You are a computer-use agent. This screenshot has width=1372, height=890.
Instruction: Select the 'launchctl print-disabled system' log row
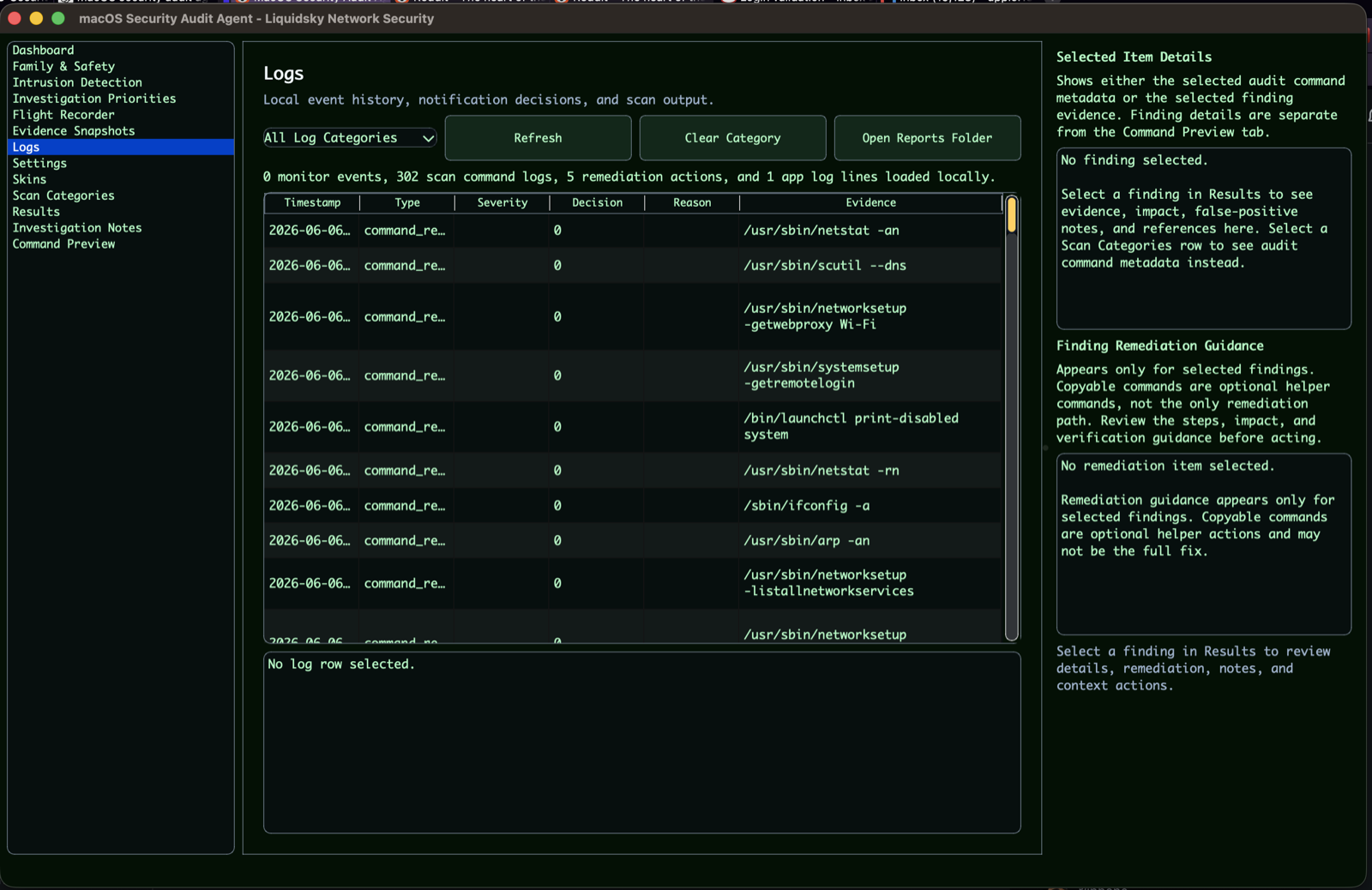633,427
